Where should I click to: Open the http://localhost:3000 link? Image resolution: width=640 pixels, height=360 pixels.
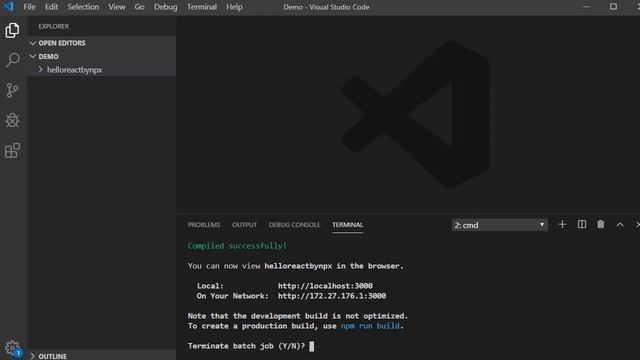(325, 286)
